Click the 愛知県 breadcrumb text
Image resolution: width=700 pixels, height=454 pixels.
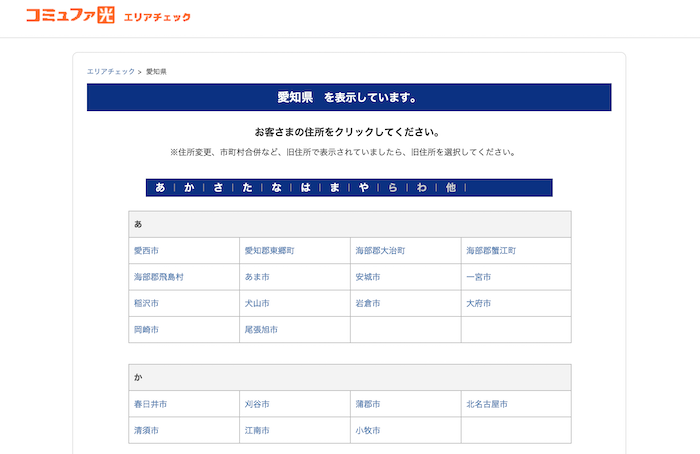(156, 71)
